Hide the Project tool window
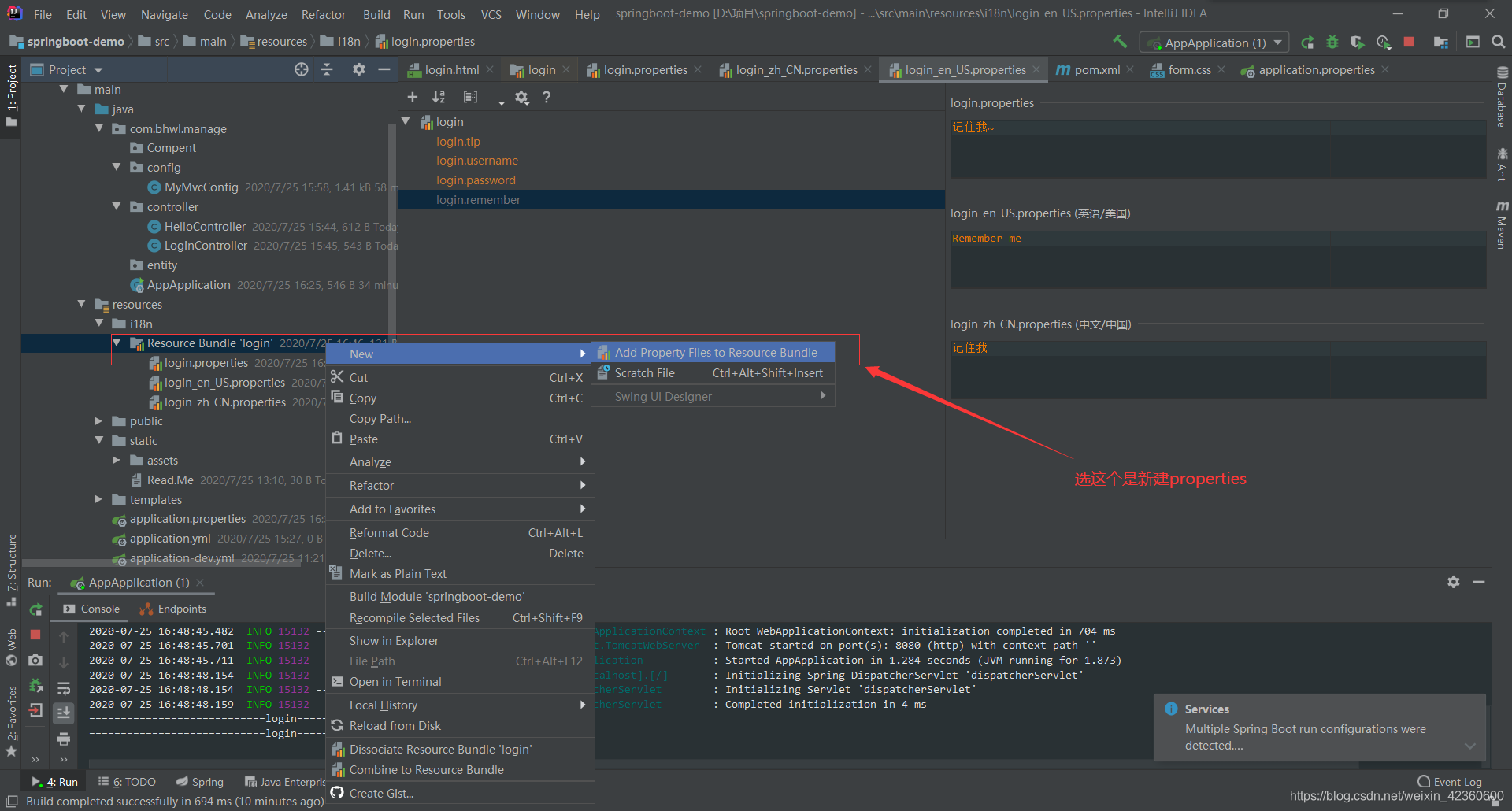This screenshot has height=811, width=1512. coord(384,69)
